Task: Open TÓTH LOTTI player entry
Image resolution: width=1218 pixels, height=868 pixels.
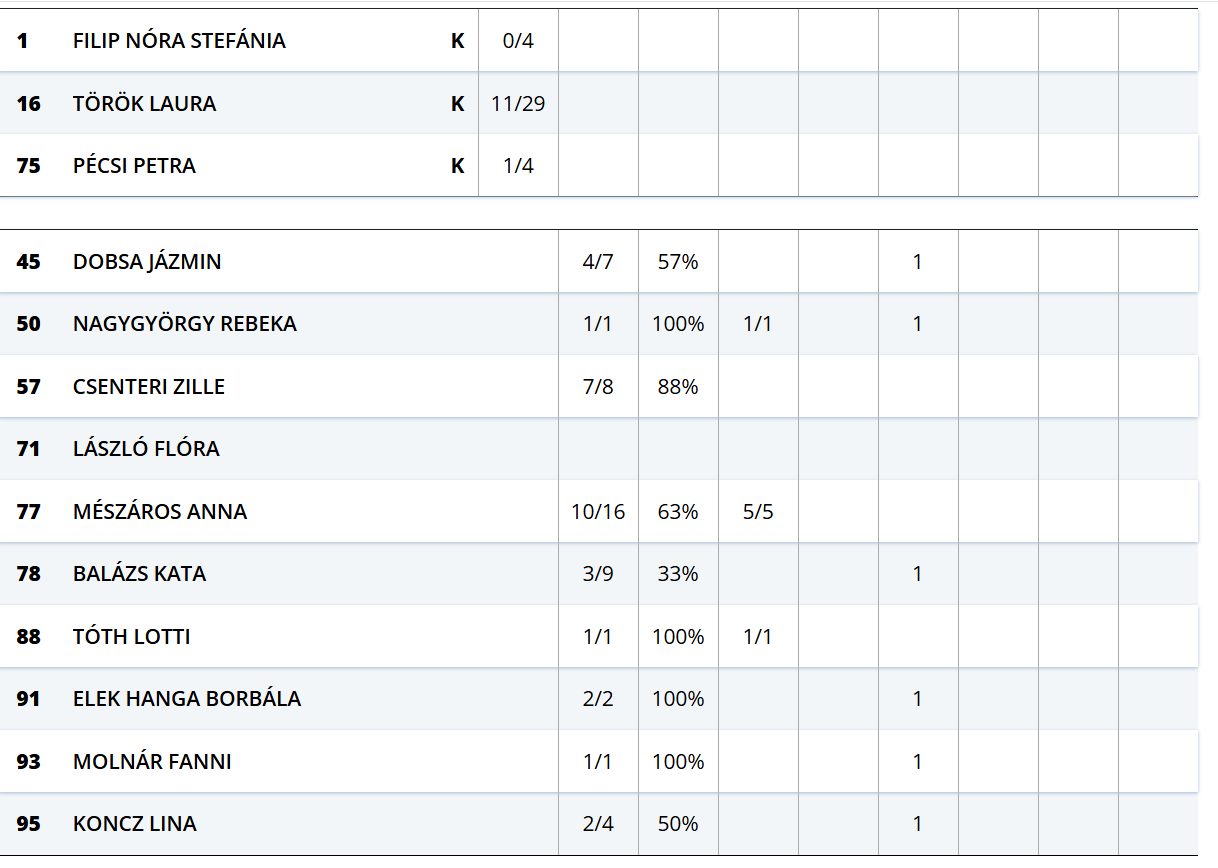Action: [x=131, y=637]
